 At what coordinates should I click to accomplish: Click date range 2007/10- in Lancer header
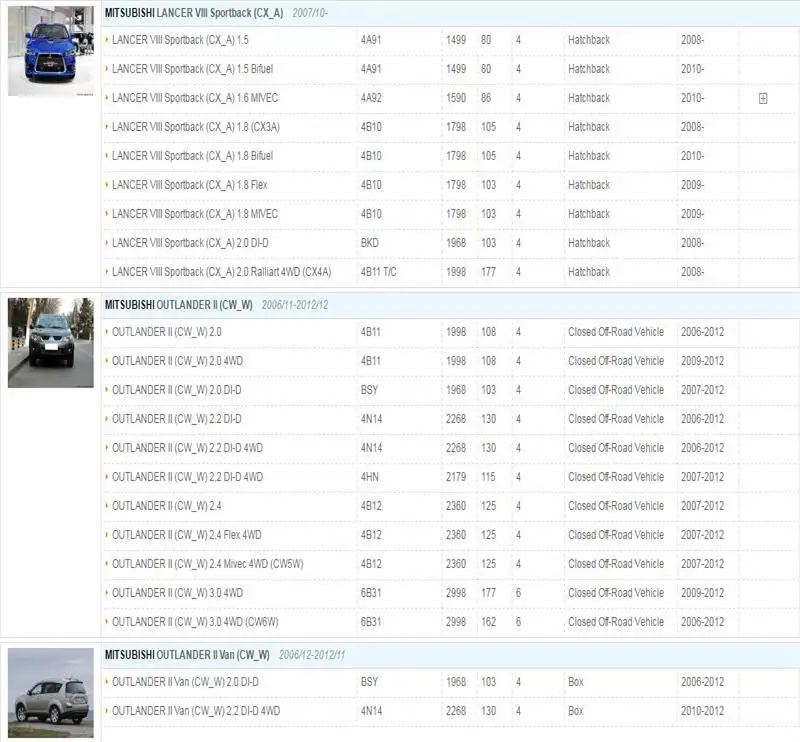click(310, 13)
